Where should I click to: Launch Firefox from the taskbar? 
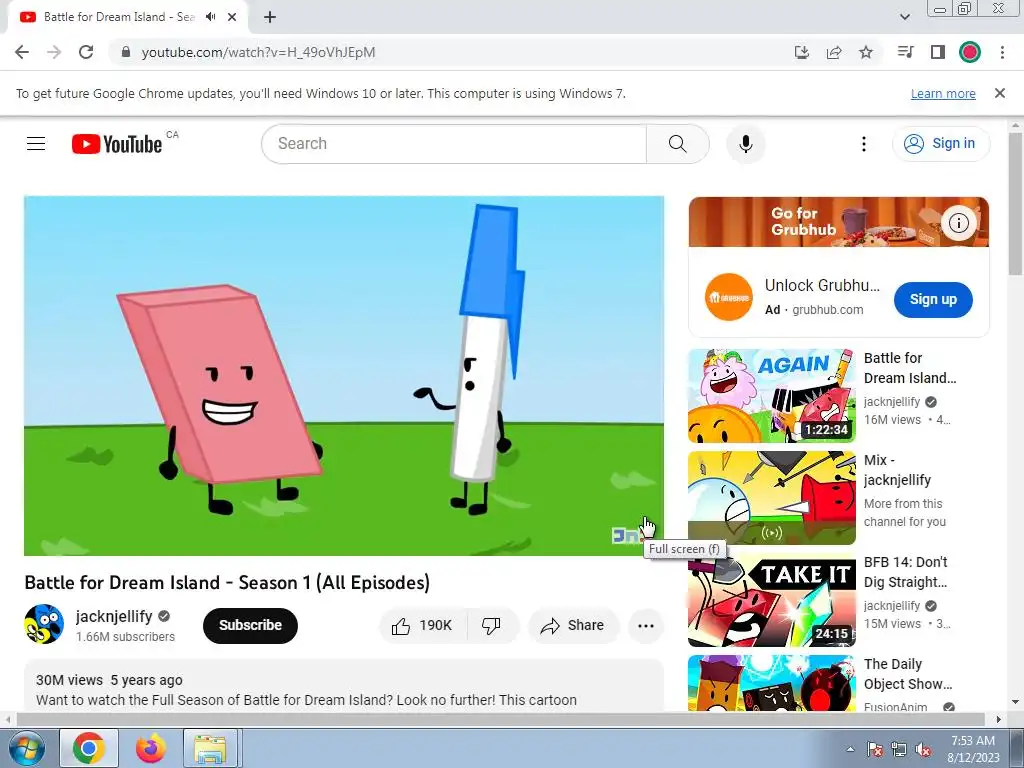pos(151,748)
